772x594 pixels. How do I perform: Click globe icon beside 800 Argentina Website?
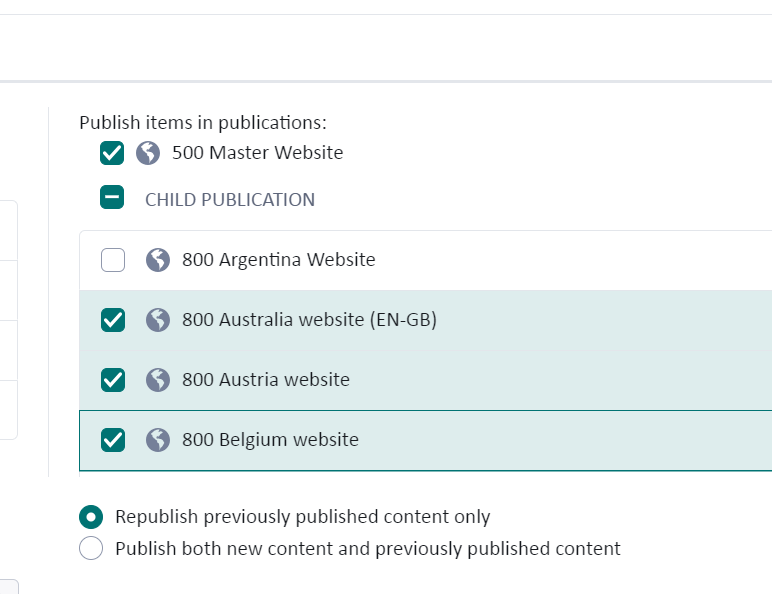(158, 260)
